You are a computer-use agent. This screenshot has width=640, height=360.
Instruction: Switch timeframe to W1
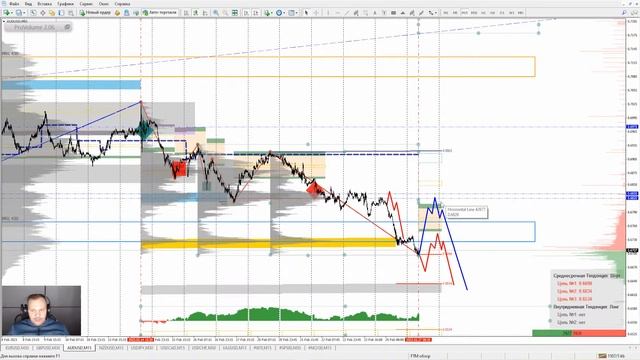click(x=511, y=13)
